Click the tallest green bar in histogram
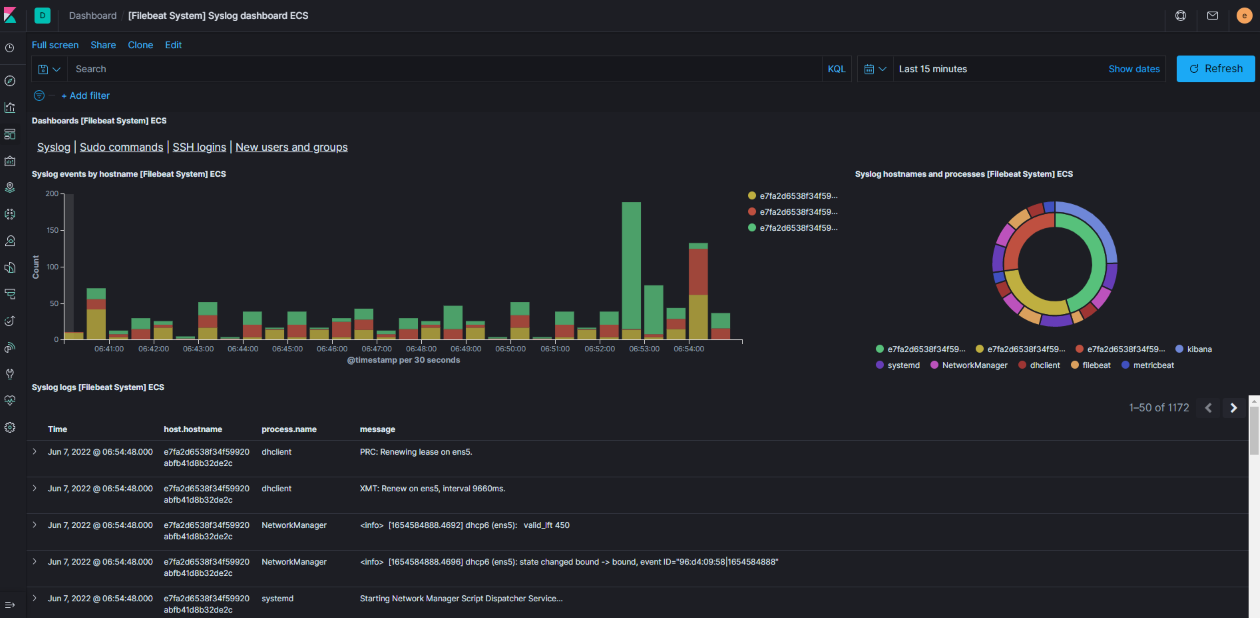The height and width of the screenshot is (618, 1260). click(631, 266)
